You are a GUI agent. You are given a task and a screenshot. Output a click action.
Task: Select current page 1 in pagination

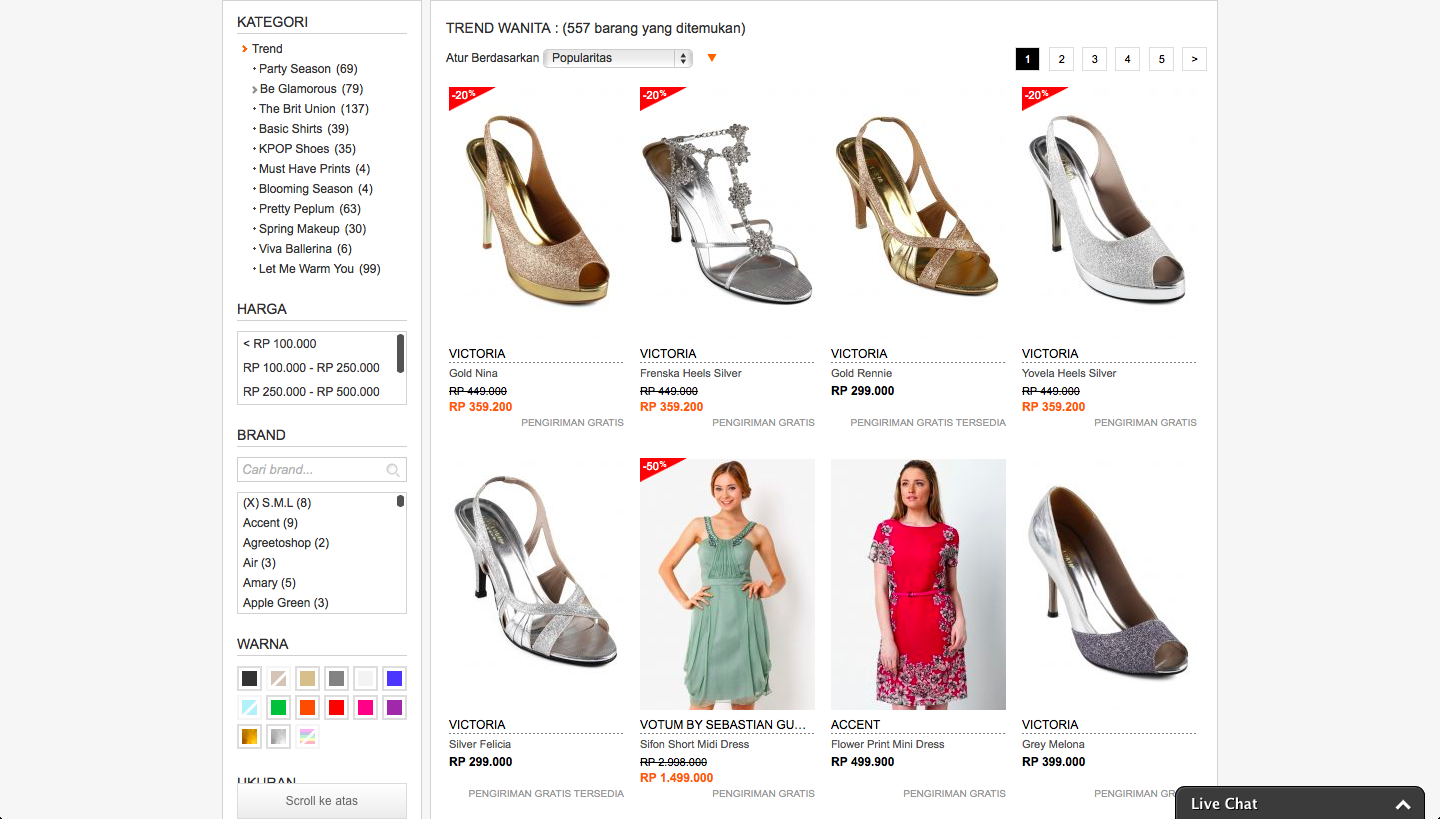pyautogui.click(x=1027, y=59)
